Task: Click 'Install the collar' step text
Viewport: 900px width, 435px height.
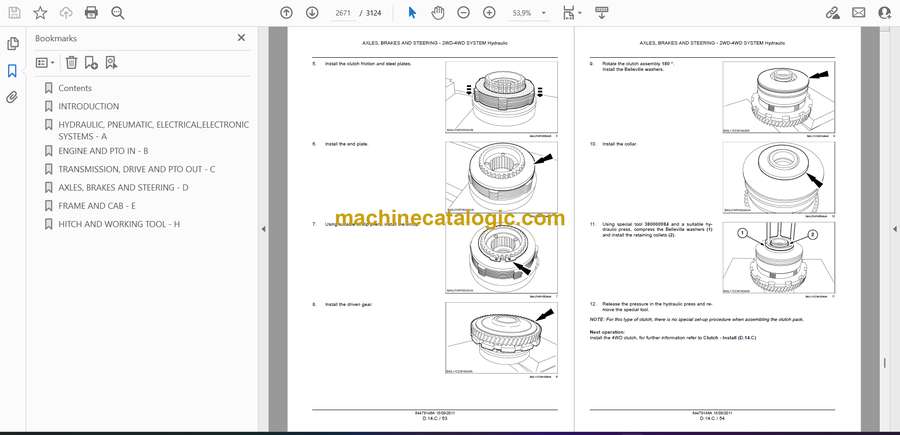Action: [619, 143]
